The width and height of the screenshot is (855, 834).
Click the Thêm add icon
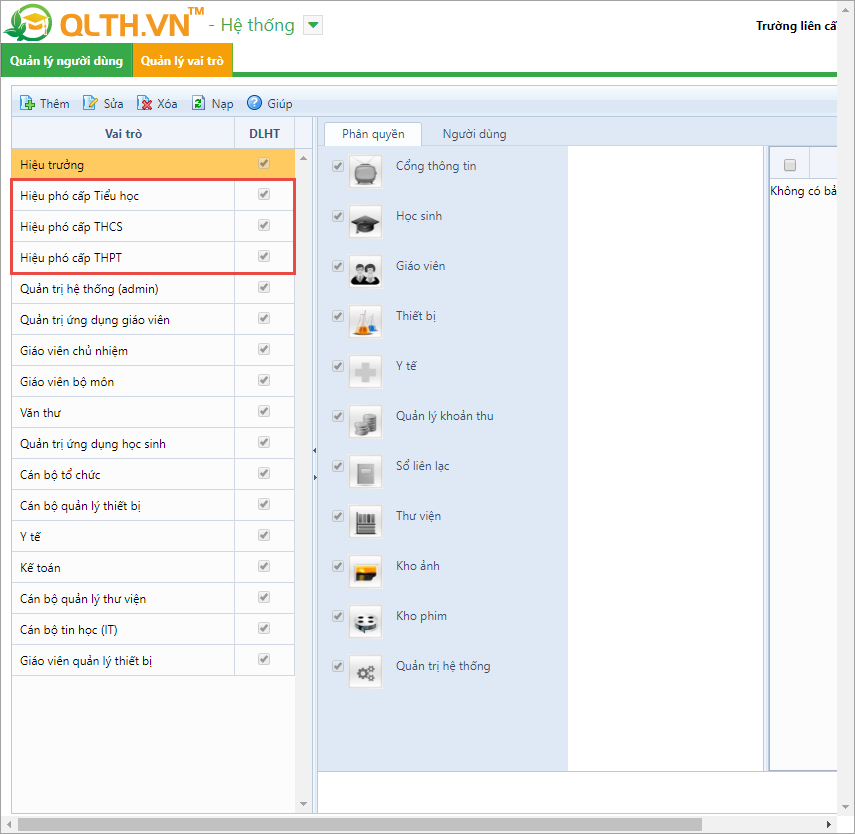click(x=27, y=103)
